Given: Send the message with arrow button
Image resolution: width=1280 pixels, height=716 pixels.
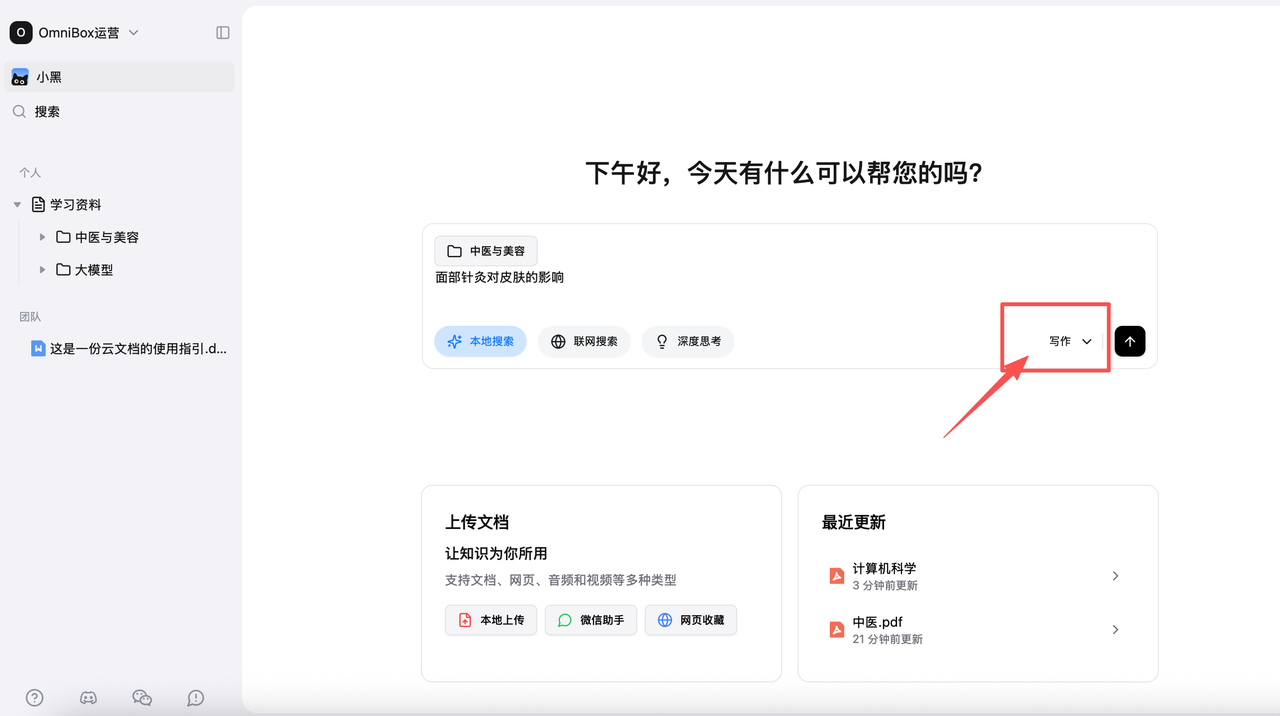Looking at the screenshot, I should tap(1130, 341).
